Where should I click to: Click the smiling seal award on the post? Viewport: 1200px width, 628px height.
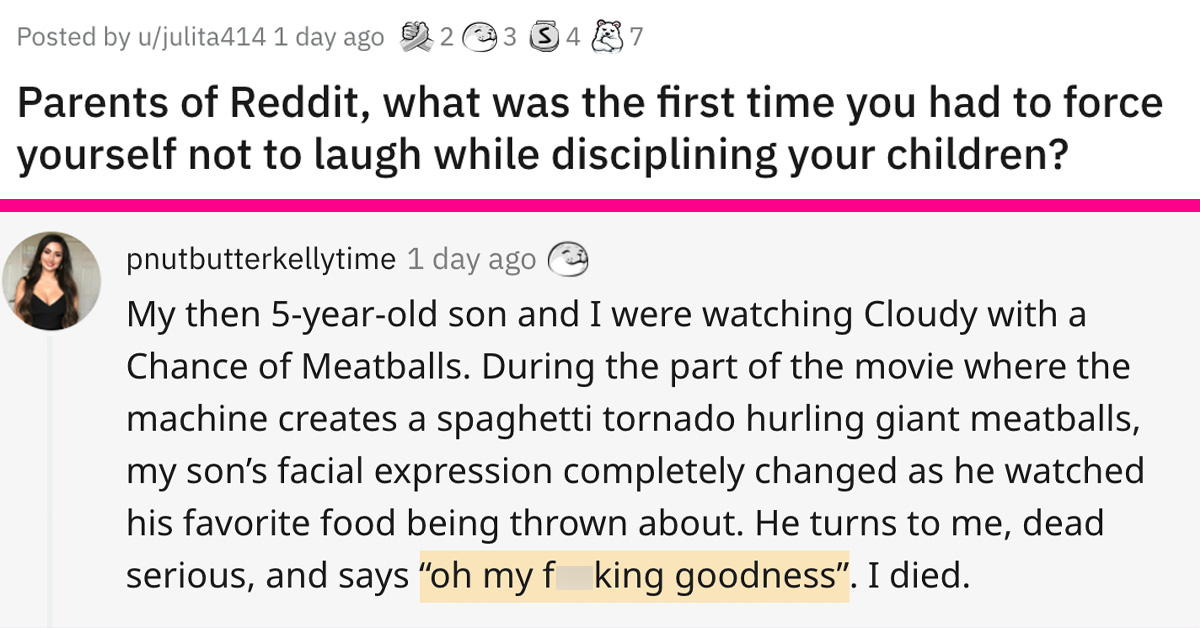pos(482,38)
